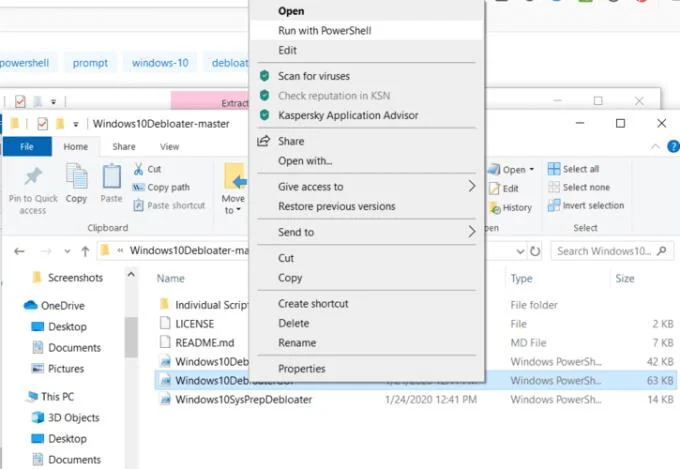This screenshot has height=469, width=680.
Task: Refresh the folder view
Action: pyautogui.click(x=535, y=251)
